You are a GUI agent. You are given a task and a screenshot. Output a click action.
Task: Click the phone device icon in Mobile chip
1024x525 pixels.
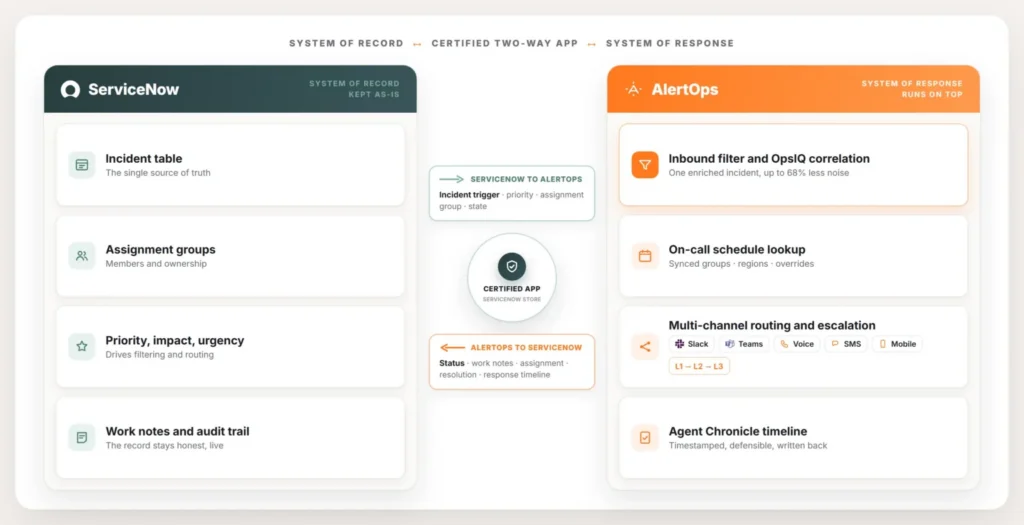(883, 343)
